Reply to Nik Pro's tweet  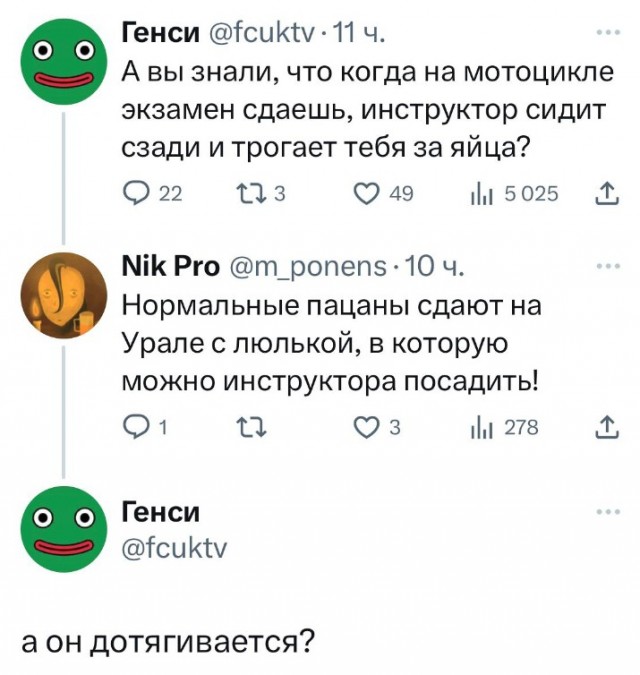(x=131, y=428)
